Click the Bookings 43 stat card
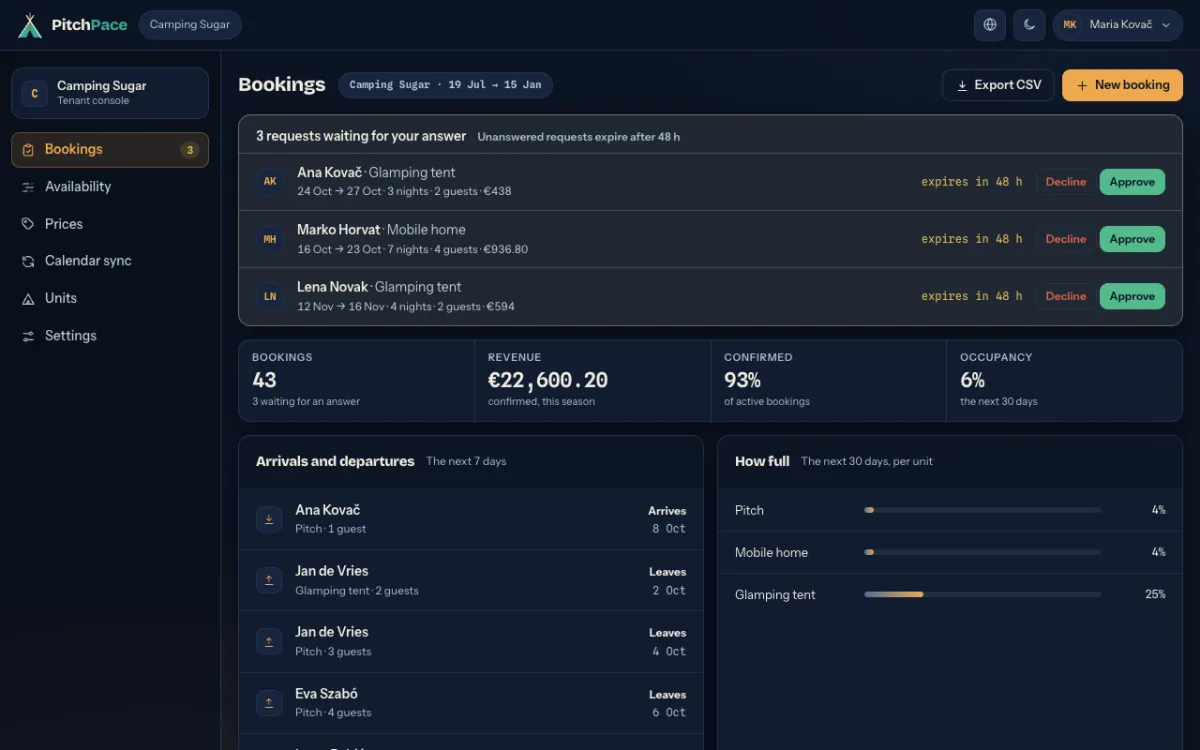1200x750 pixels. pos(356,380)
